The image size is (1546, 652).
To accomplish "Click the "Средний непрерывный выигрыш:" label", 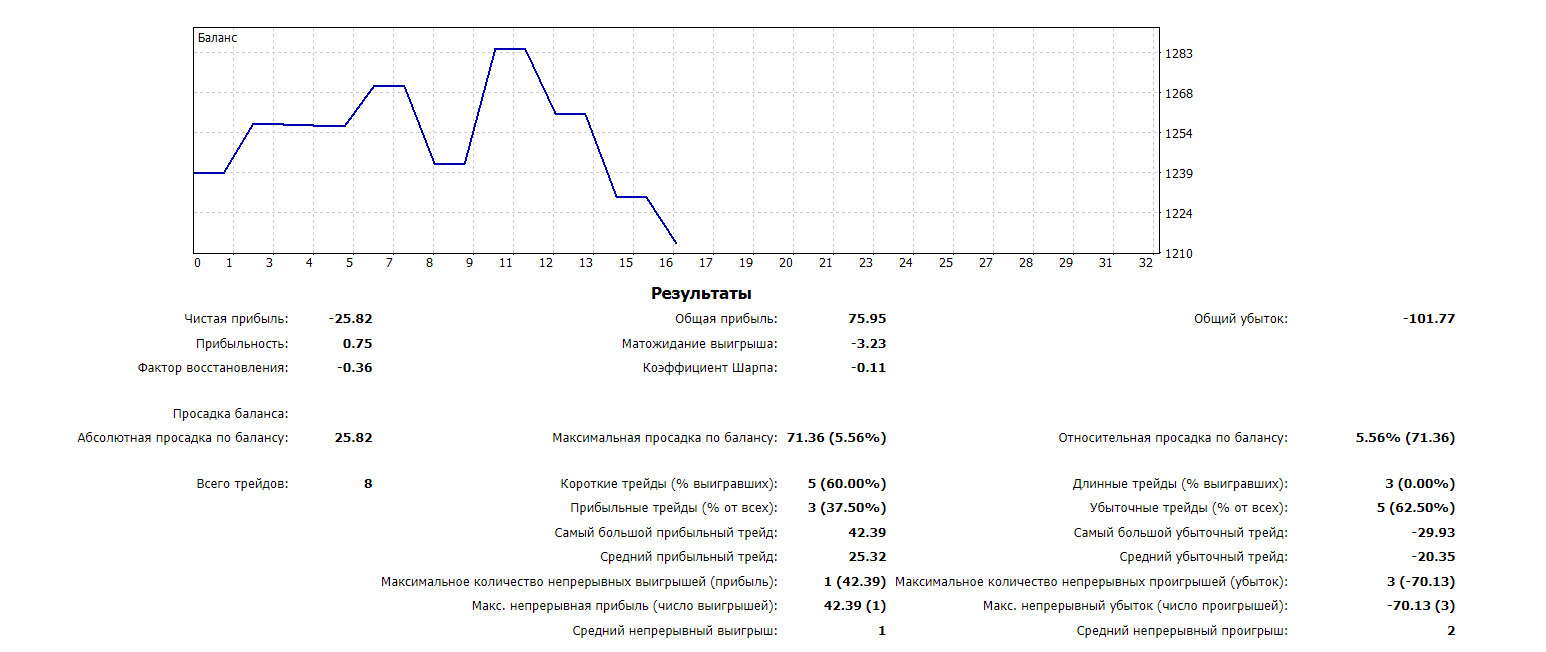I will [x=675, y=630].
